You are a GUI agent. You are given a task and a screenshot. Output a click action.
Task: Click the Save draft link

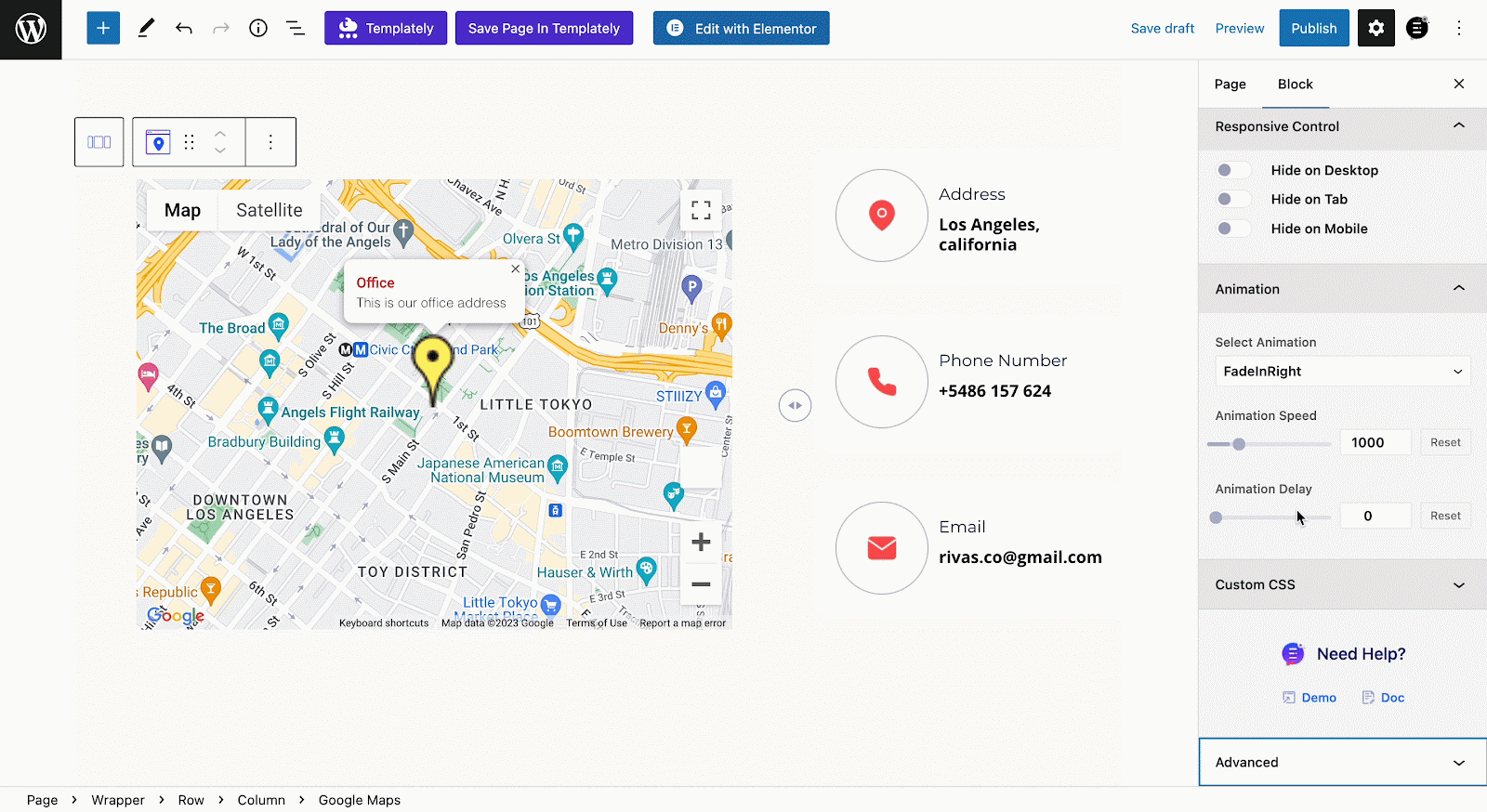pyautogui.click(x=1163, y=28)
